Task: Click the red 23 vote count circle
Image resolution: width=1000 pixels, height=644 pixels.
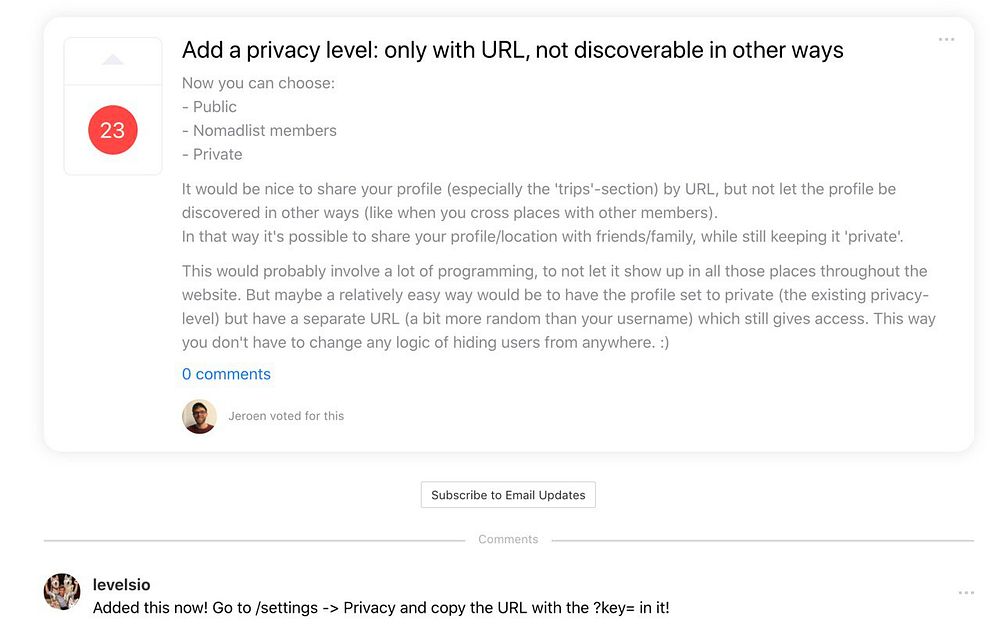Action: (x=113, y=130)
